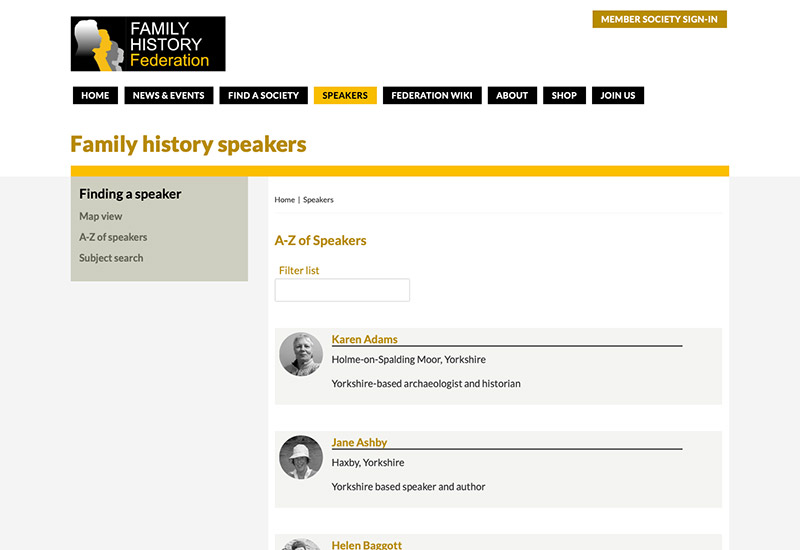Click the Haxby, Yorkshire location text
800x550 pixels.
click(x=368, y=463)
